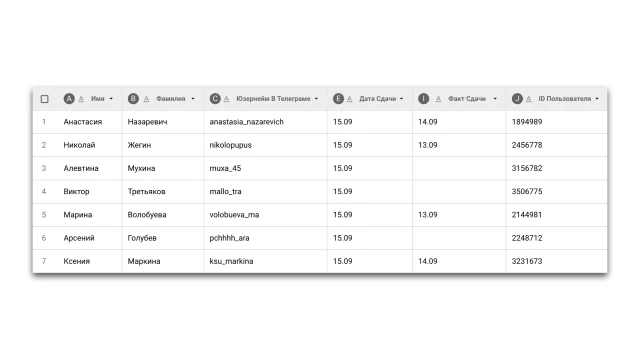Click the column E letter badge
Screen dimensions: 640x360
pos(338,99)
